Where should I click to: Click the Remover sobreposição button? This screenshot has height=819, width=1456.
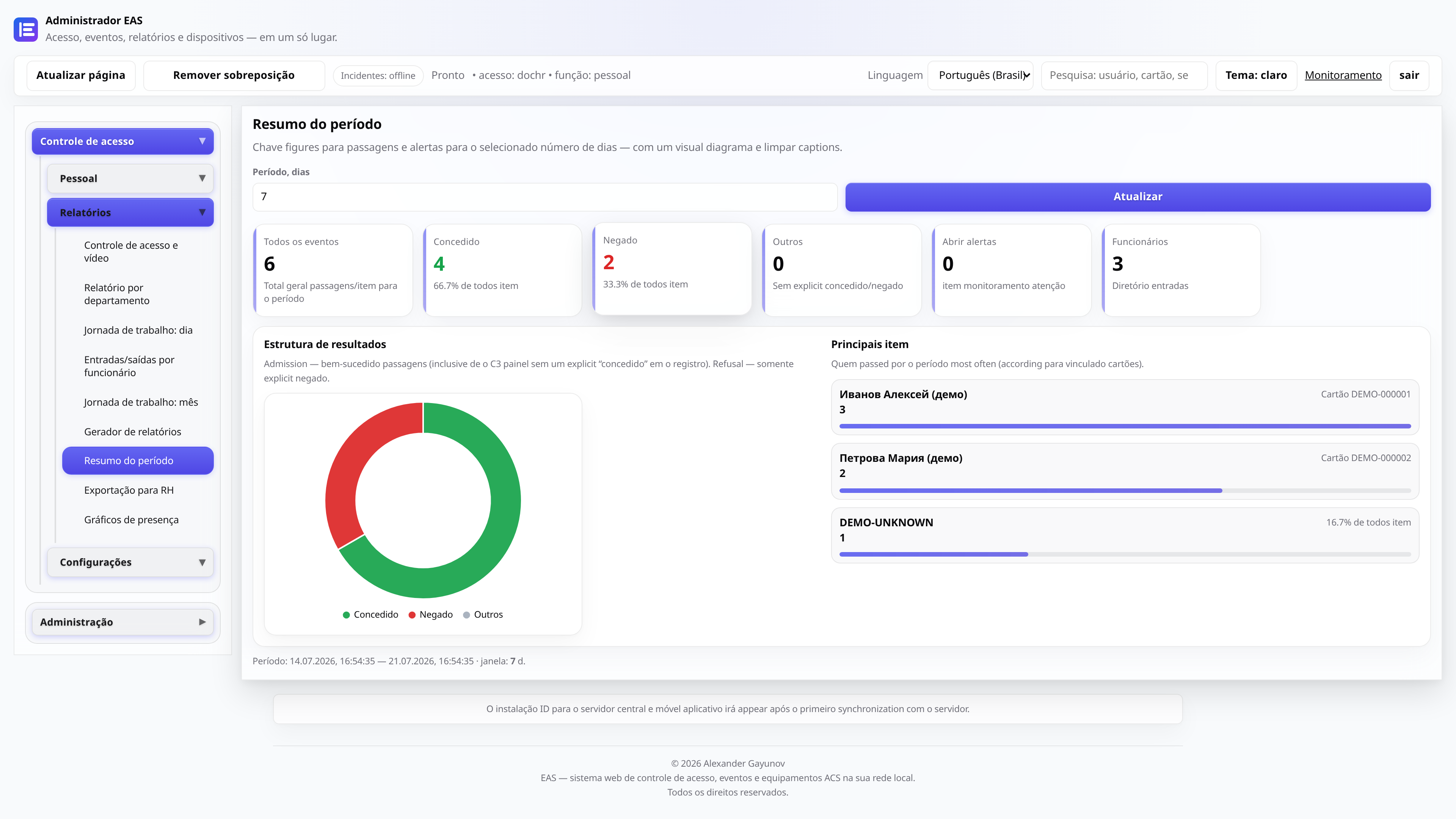234,75
